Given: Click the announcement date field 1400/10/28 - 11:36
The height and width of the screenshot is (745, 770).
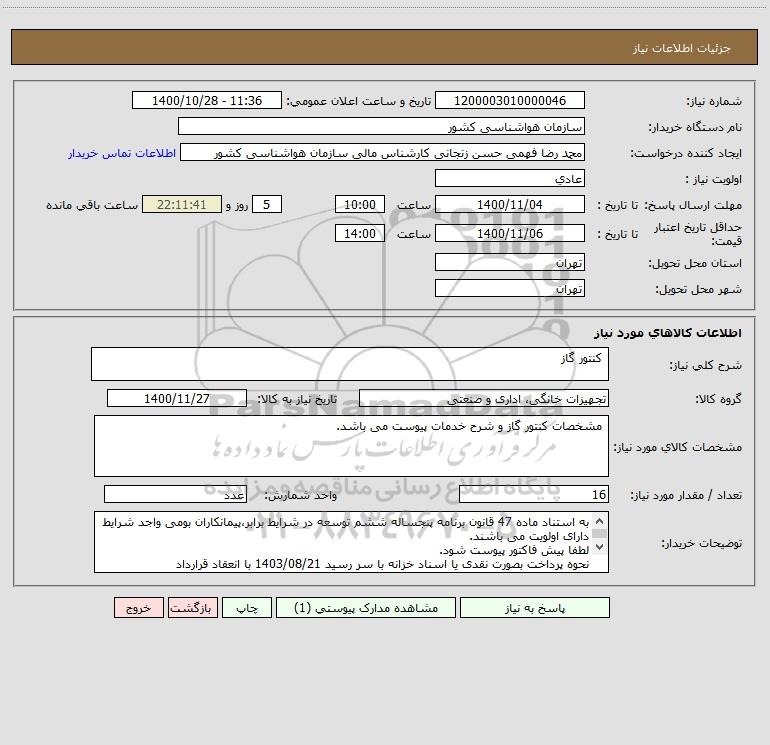Looking at the screenshot, I should [x=207, y=100].
